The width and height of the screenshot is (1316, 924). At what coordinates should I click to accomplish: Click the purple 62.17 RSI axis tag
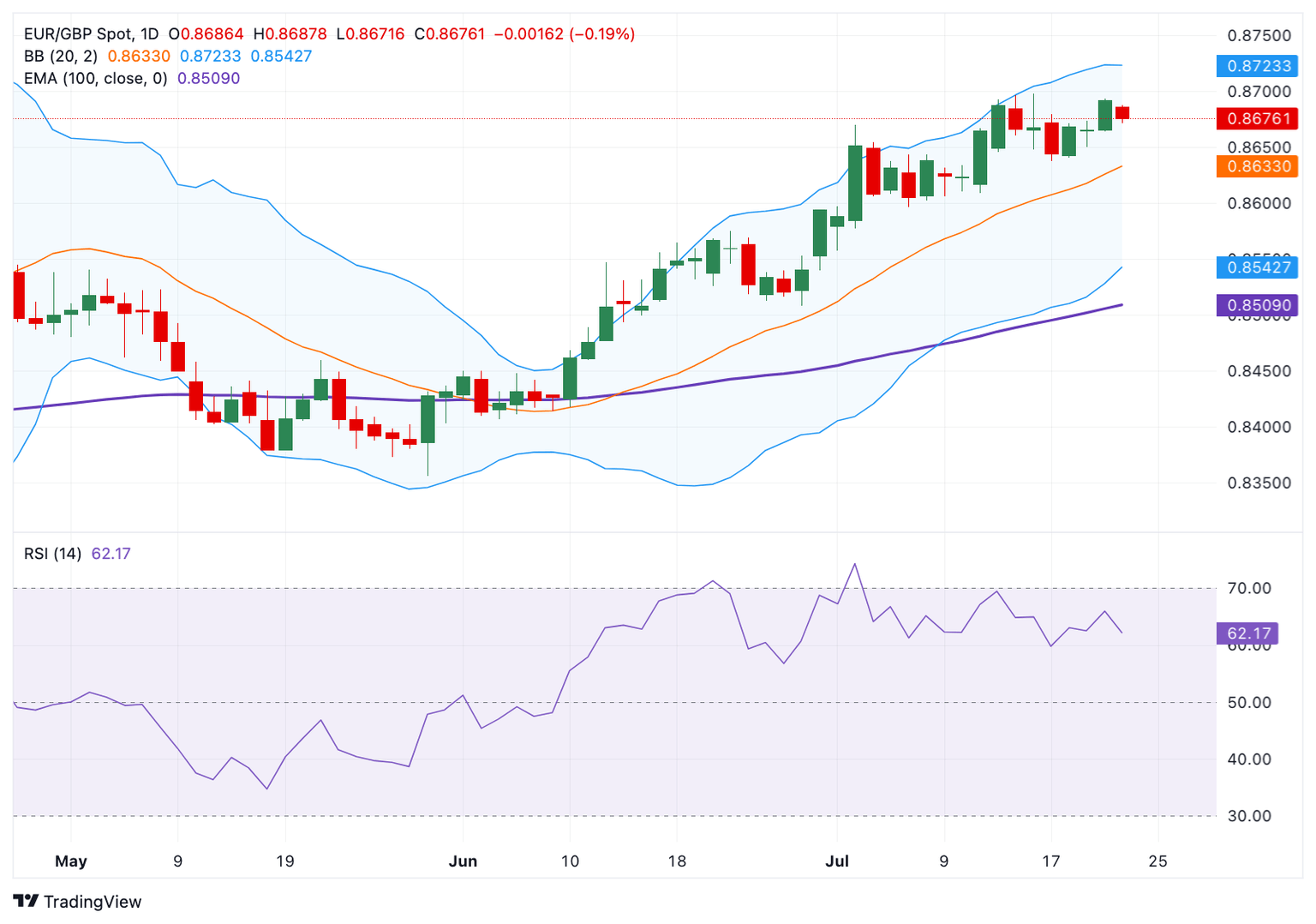point(1247,633)
